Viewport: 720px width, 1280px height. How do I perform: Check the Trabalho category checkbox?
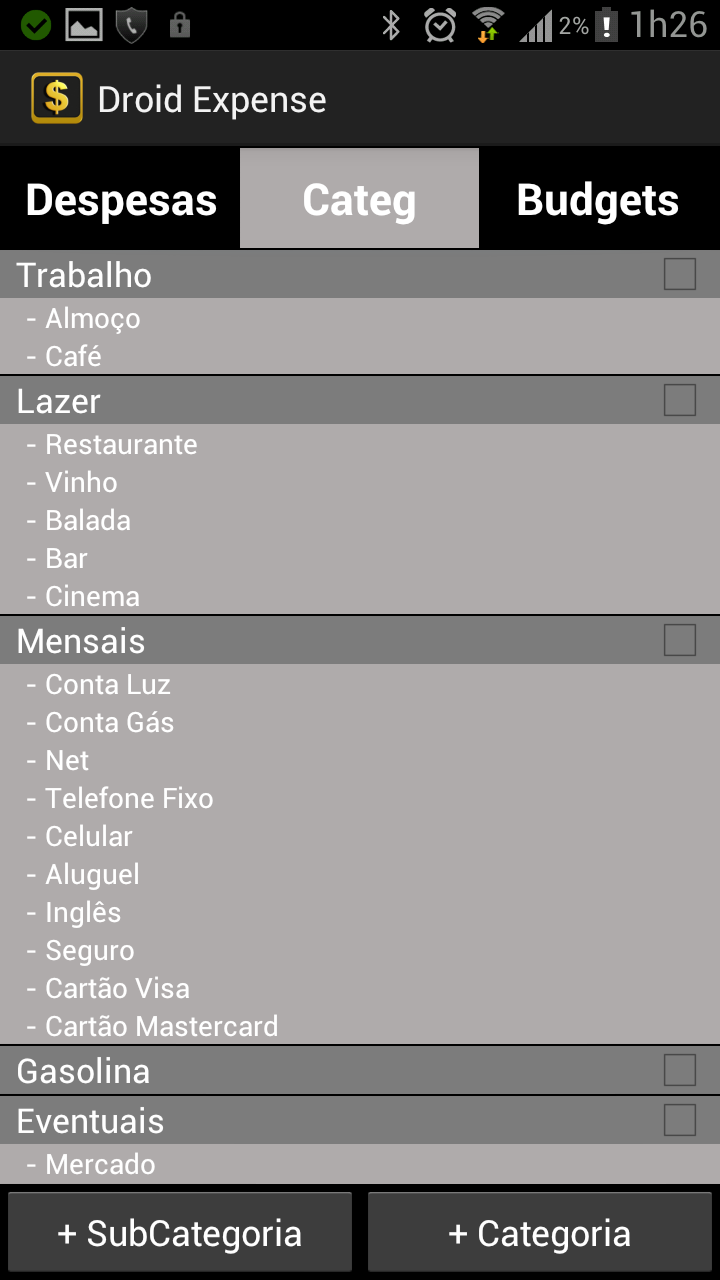(x=680, y=274)
